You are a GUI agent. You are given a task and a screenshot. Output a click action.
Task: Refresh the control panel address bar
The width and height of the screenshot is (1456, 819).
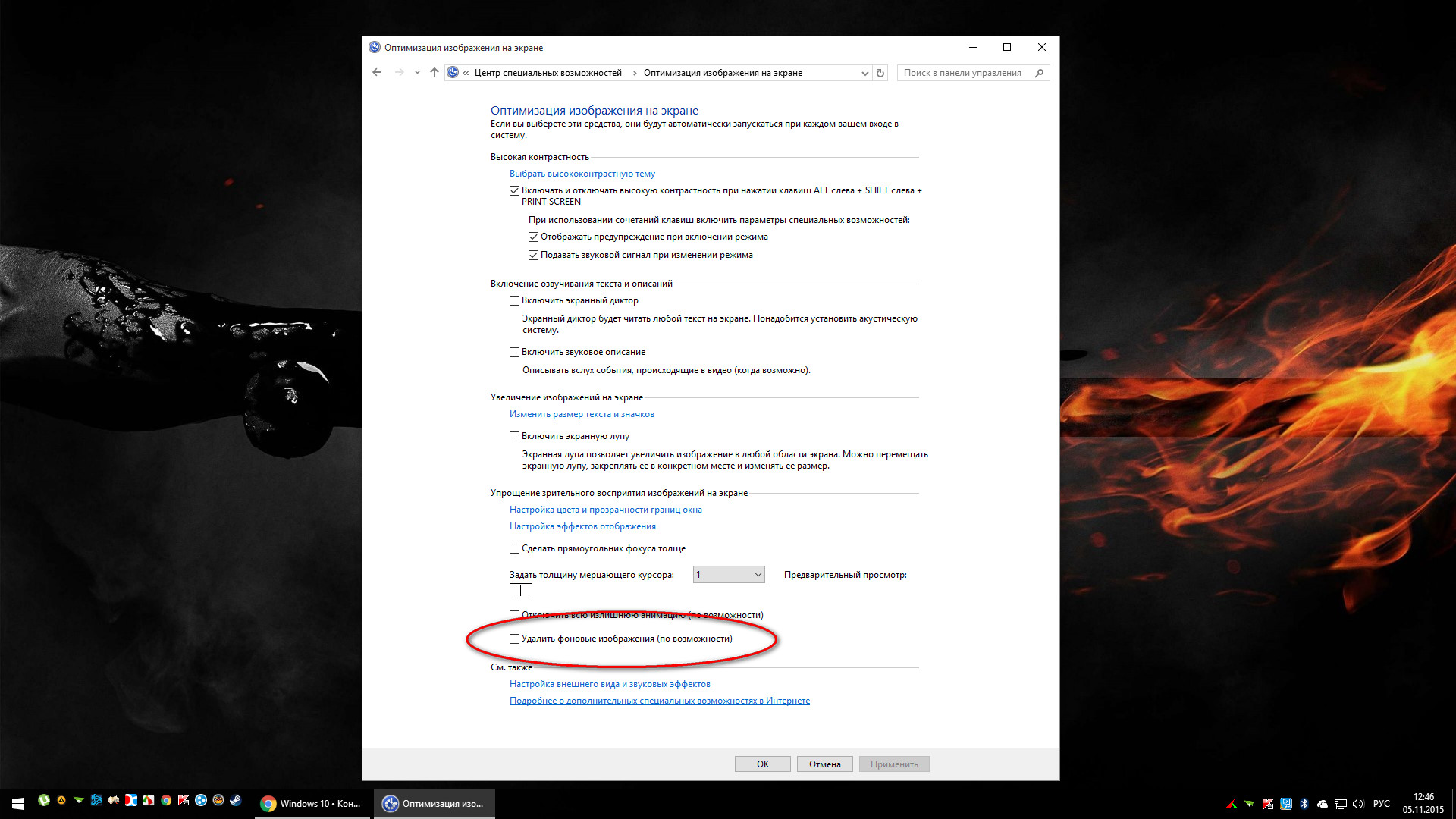880,74
